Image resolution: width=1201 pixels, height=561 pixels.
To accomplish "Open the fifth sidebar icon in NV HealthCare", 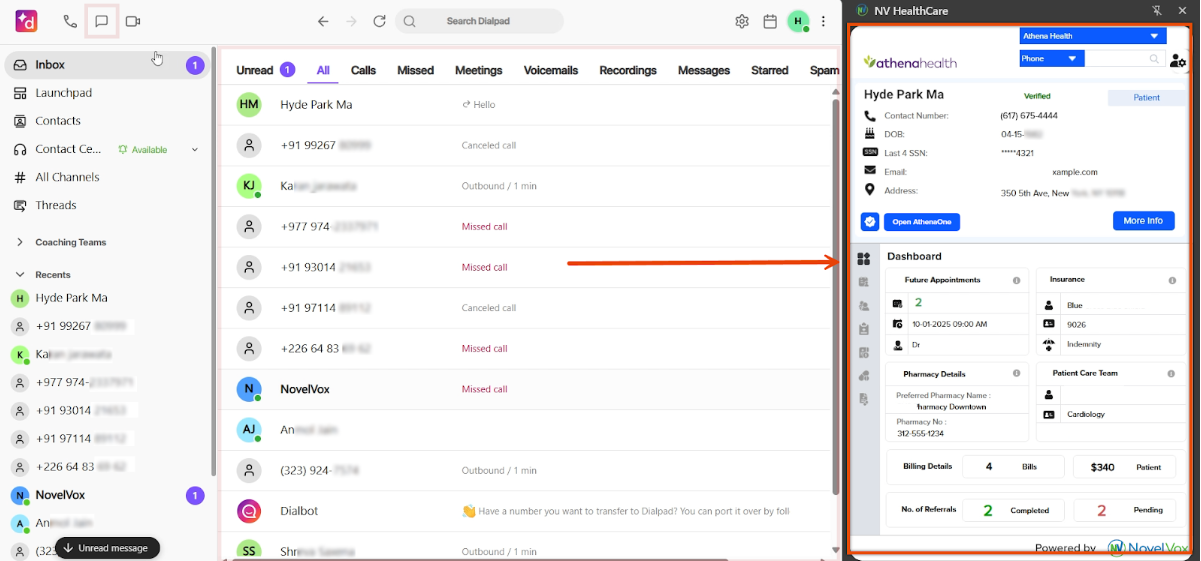I will click(864, 352).
